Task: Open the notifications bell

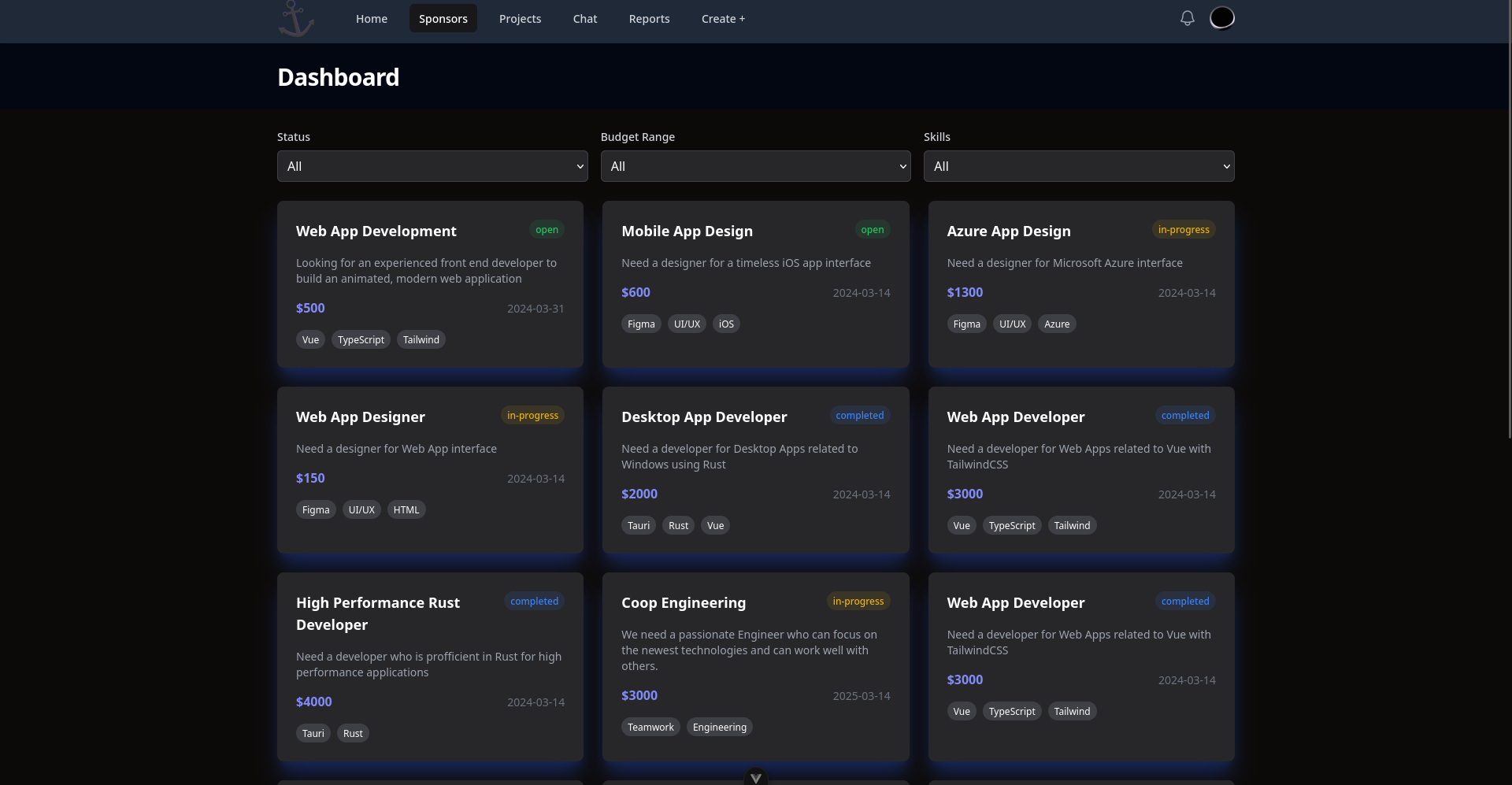Action: click(1188, 18)
